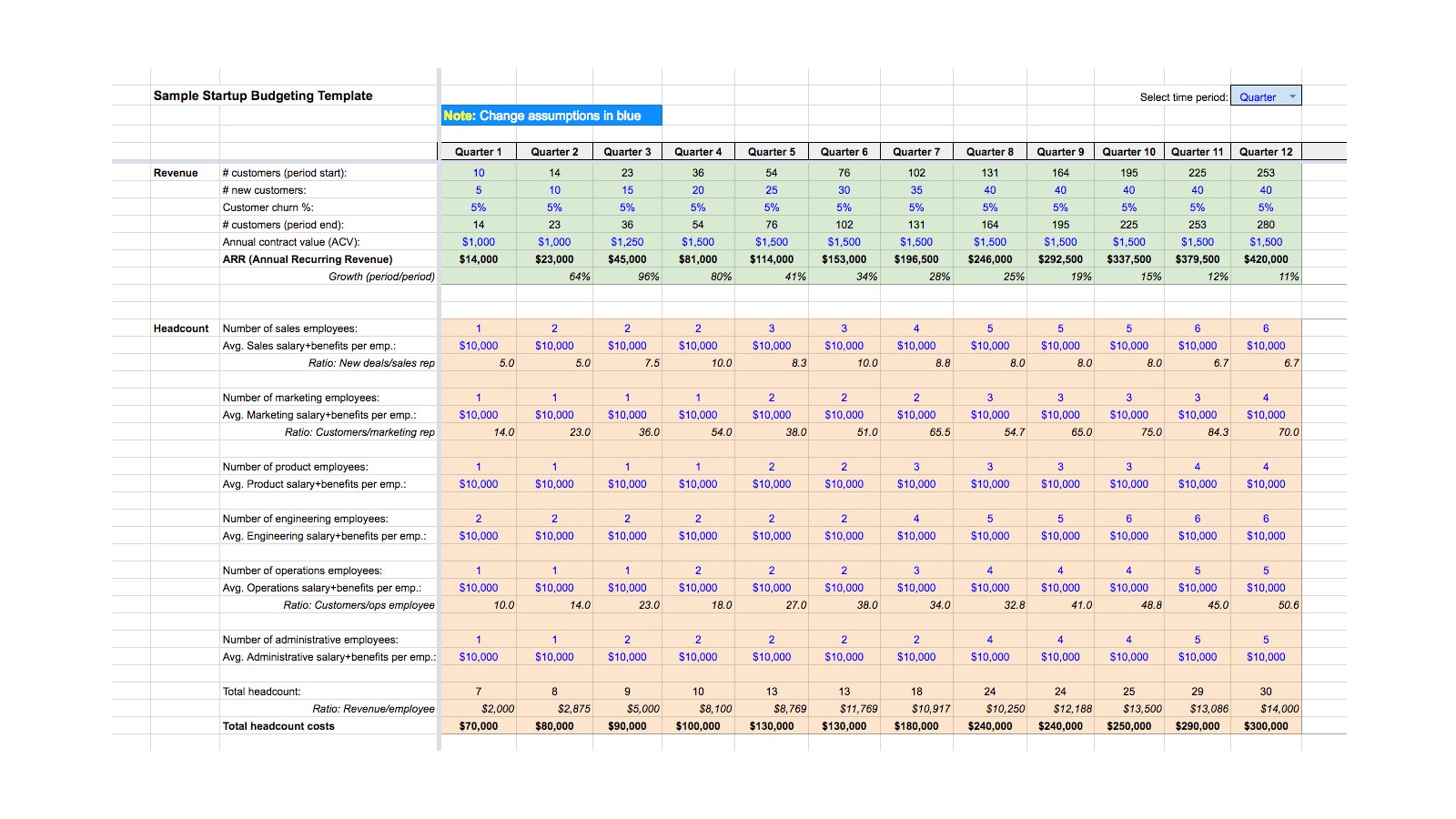This screenshot has height=819, width=1456.
Task: Click Quarter 1 total headcount costs $70,000
Action: coord(479,726)
